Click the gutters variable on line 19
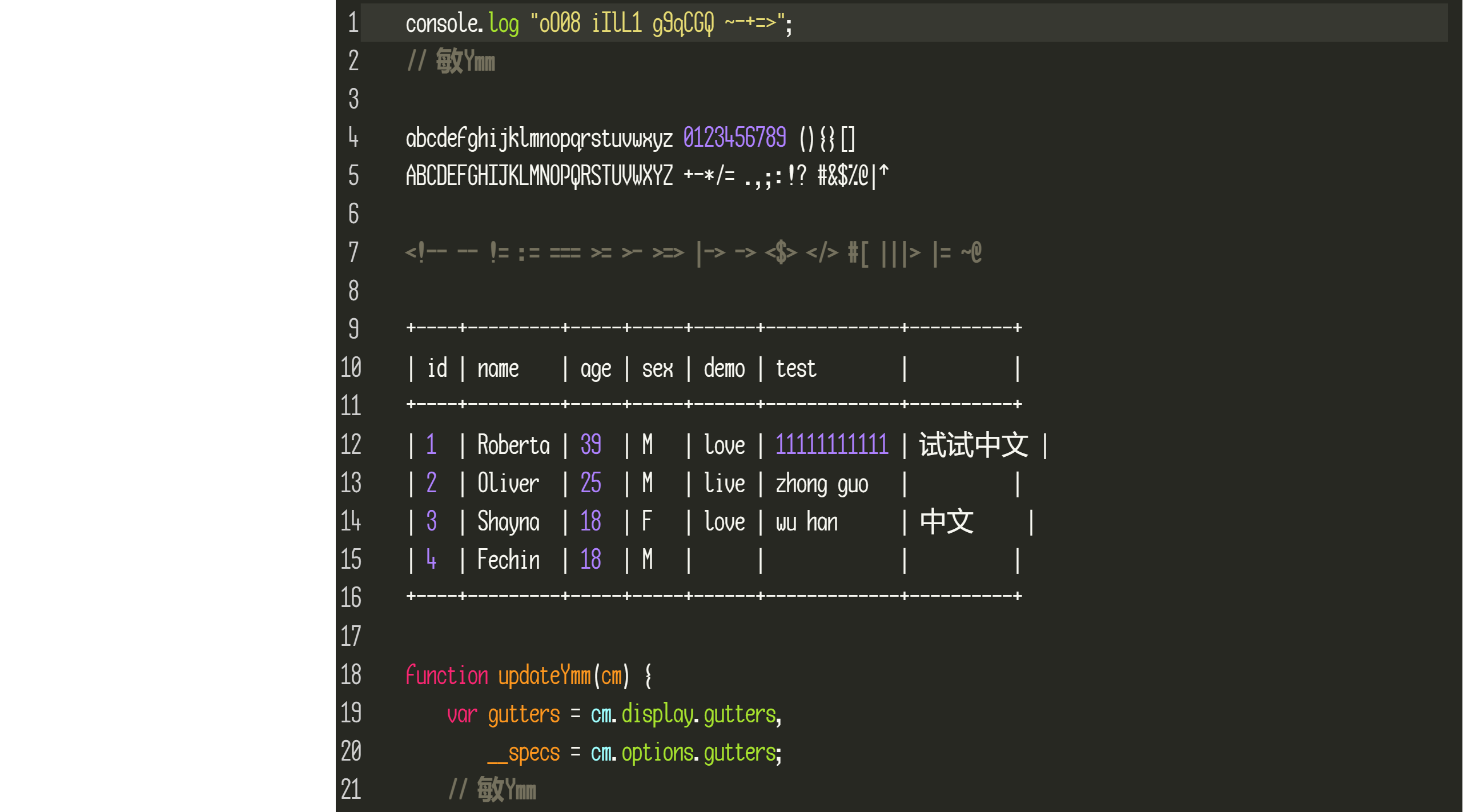 click(524, 715)
